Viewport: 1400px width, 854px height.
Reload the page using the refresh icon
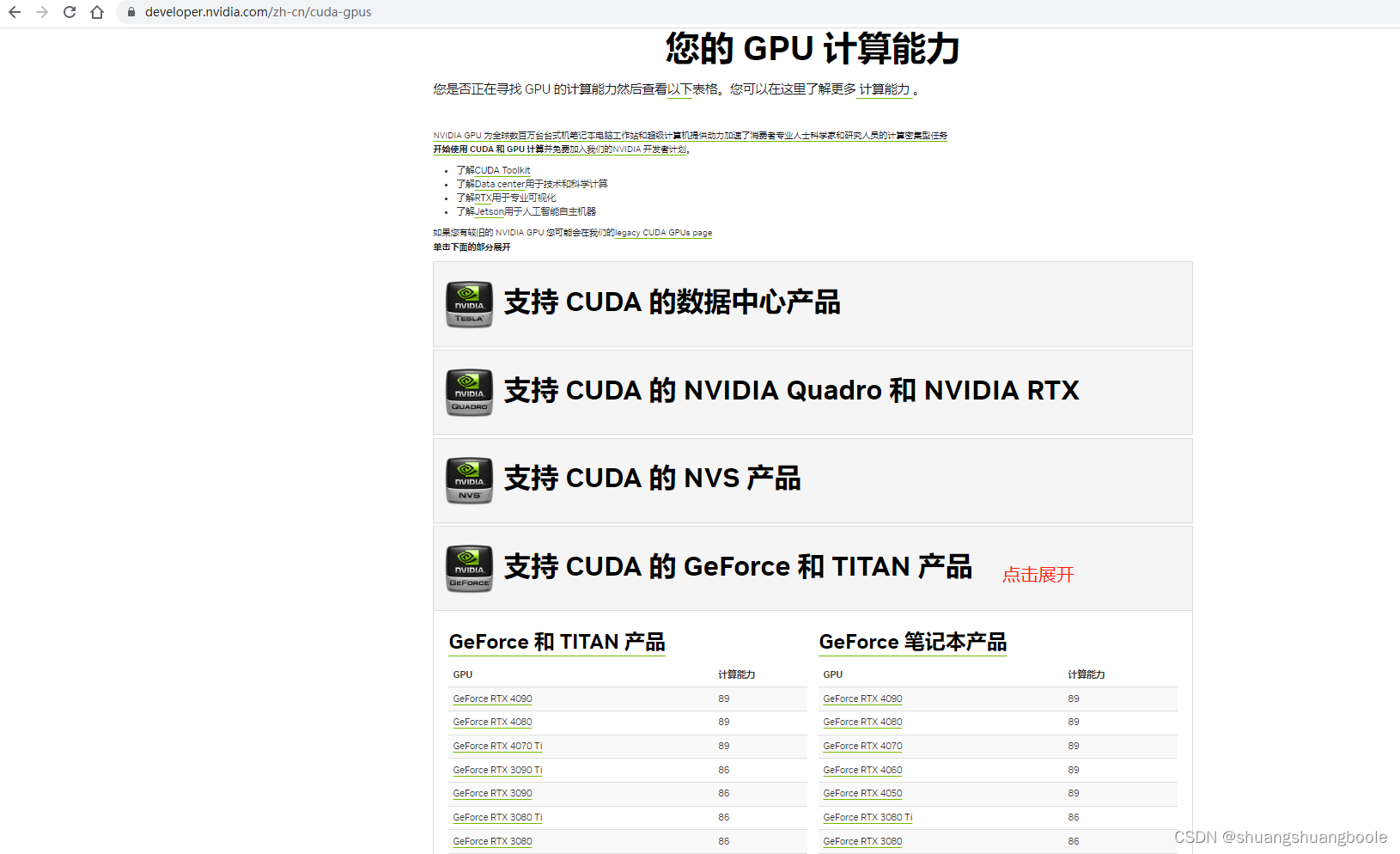[x=68, y=12]
